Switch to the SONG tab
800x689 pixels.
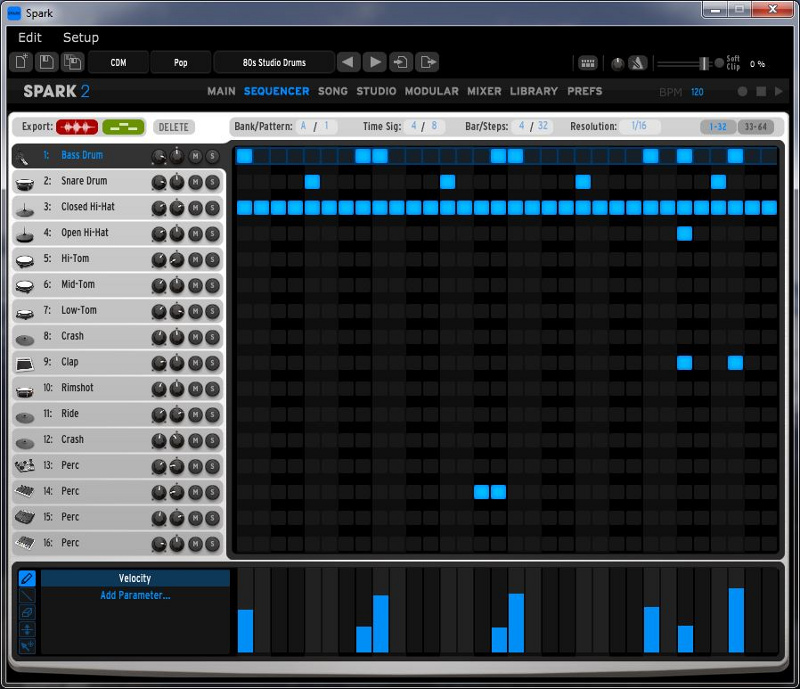(333, 91)
